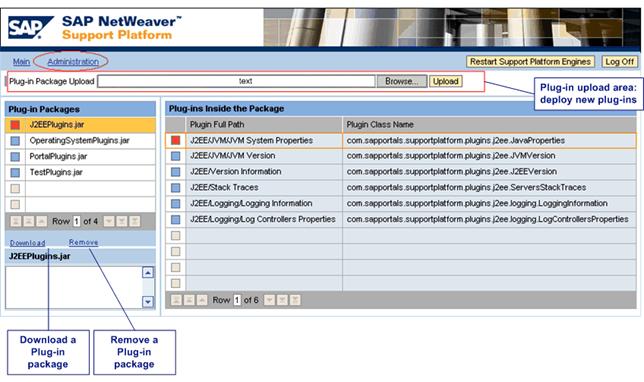Click Restart Support Platform Engines button
Screen dimensions: 644x382
(x=530, y=62)
